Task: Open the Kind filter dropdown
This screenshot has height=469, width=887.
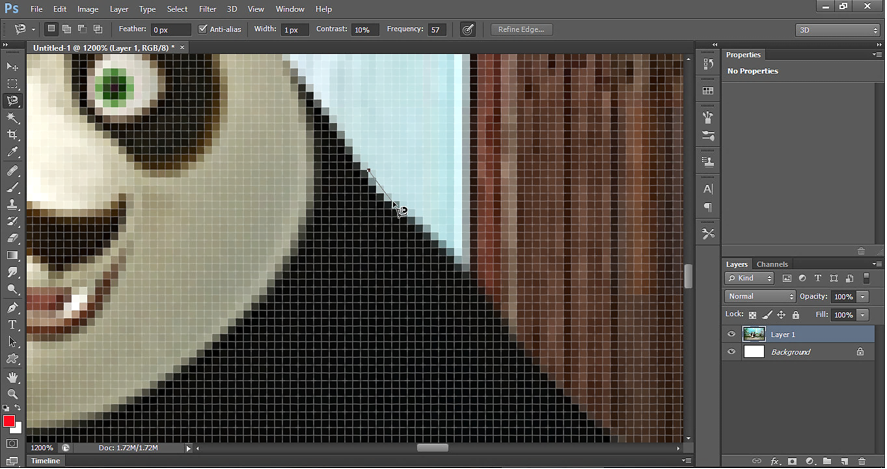Action: point(749,278)
